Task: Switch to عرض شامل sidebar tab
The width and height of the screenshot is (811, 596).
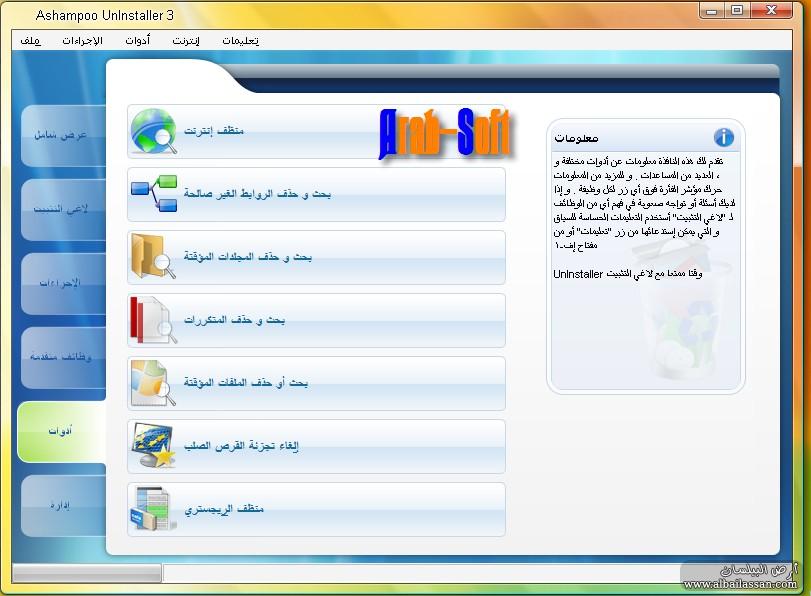Action: [x=63, y=136]
